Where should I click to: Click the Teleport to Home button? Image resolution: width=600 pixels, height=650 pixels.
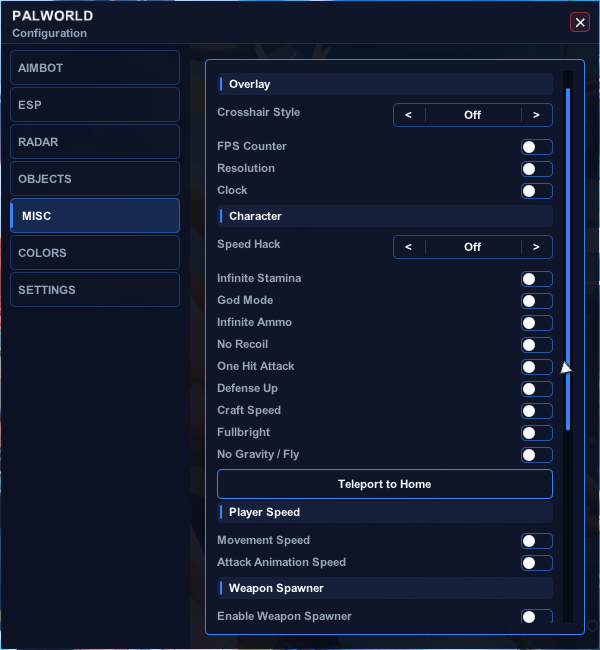(385, 484)
